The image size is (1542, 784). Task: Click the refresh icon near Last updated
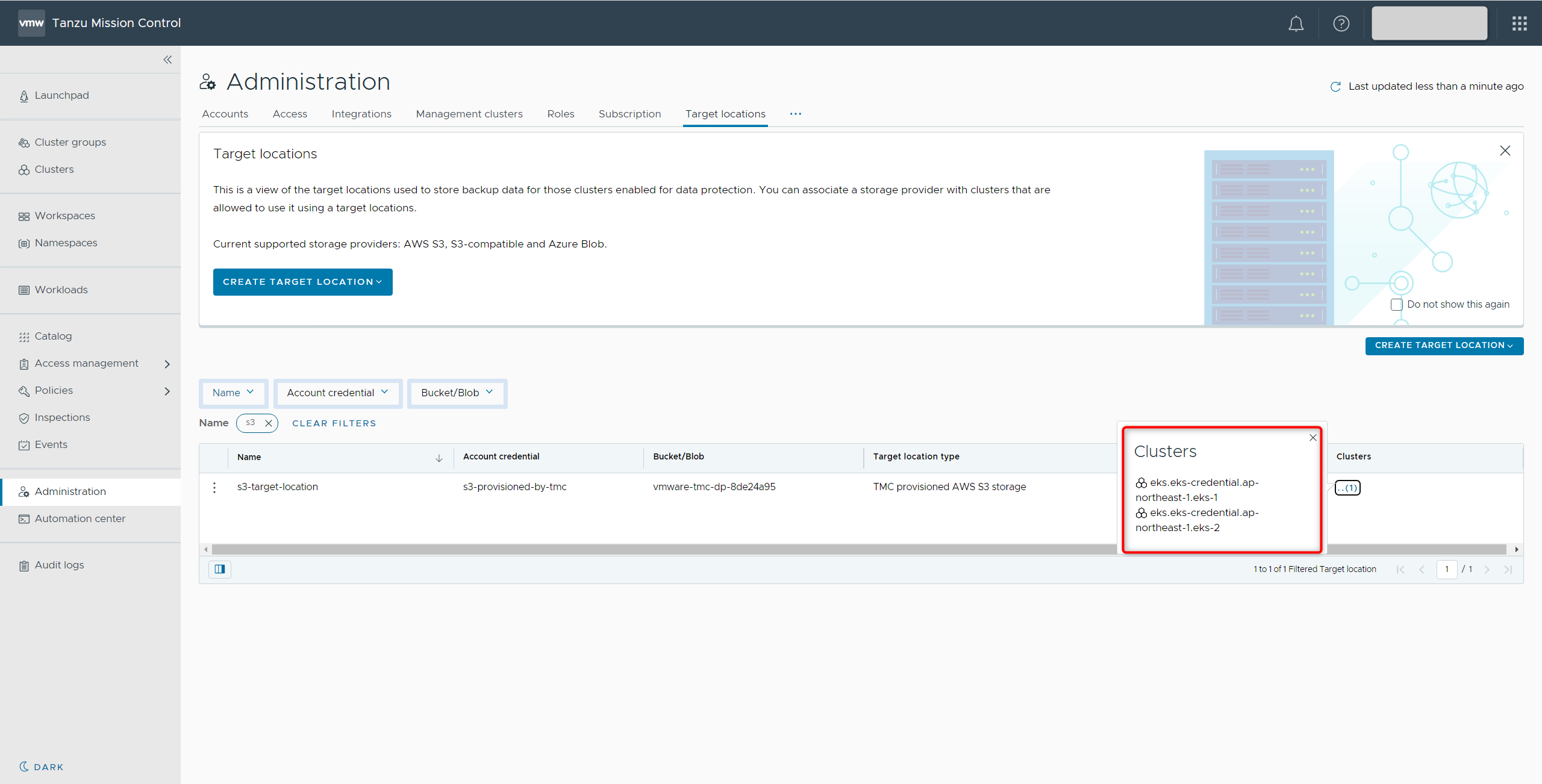tap(1335, 87)
